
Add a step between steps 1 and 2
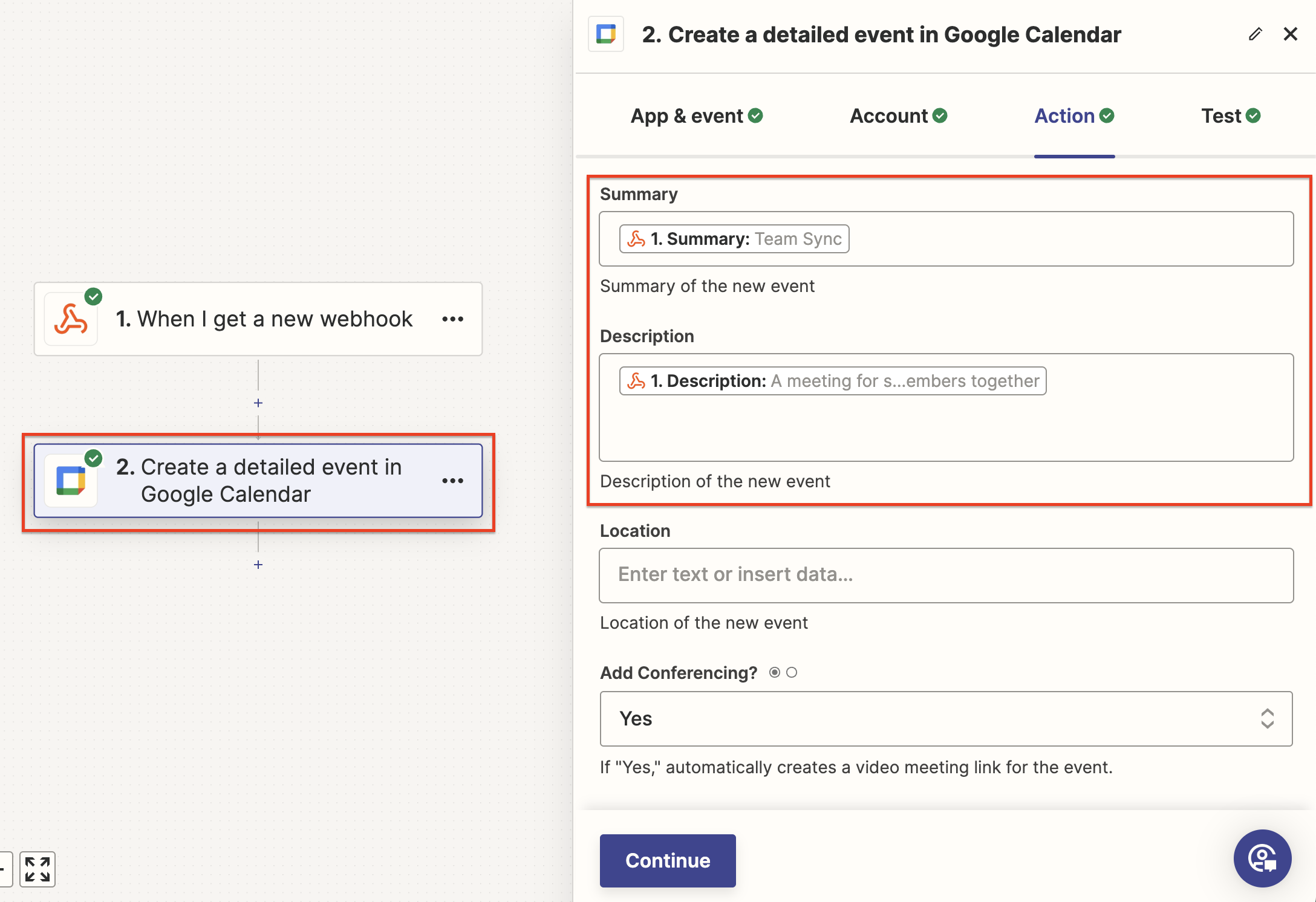pos(258,403)
